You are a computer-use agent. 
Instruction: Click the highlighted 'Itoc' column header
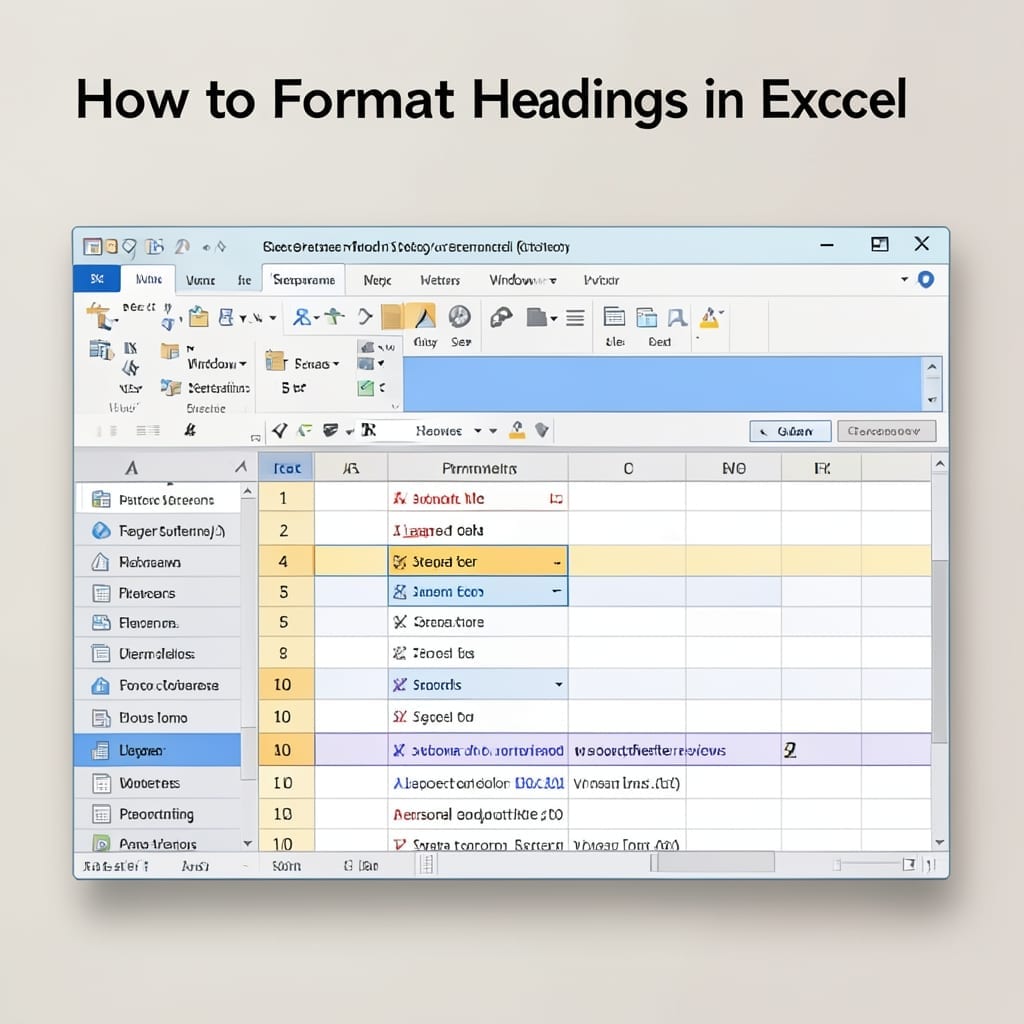coord(286,468)
